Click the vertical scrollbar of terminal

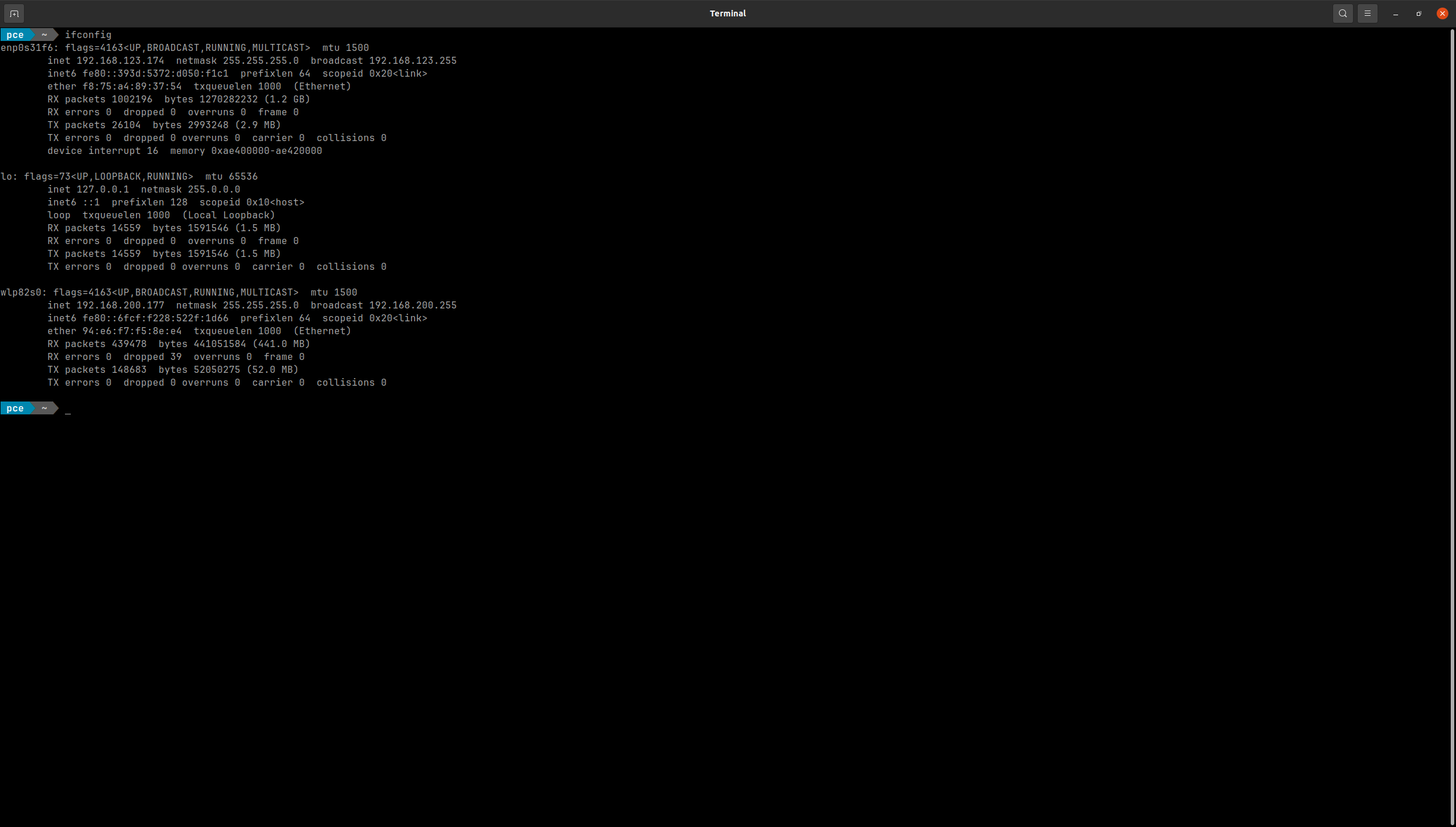[1452, 426]
